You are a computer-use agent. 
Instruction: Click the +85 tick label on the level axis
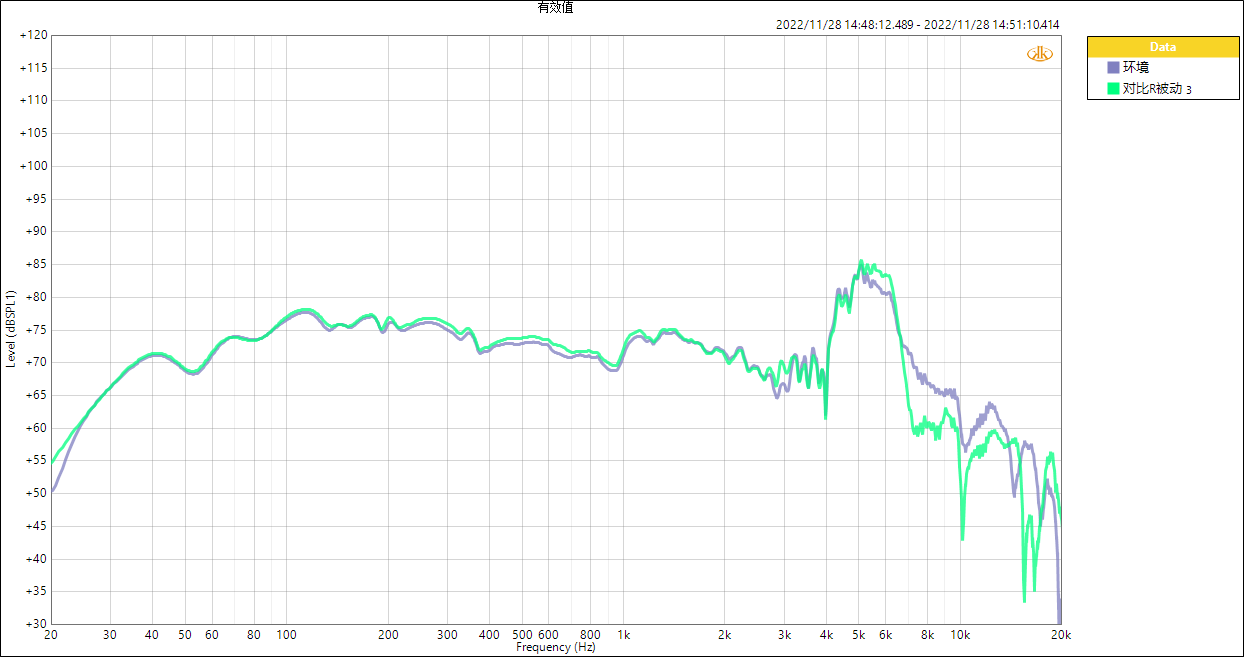click(x=36, y=264)
